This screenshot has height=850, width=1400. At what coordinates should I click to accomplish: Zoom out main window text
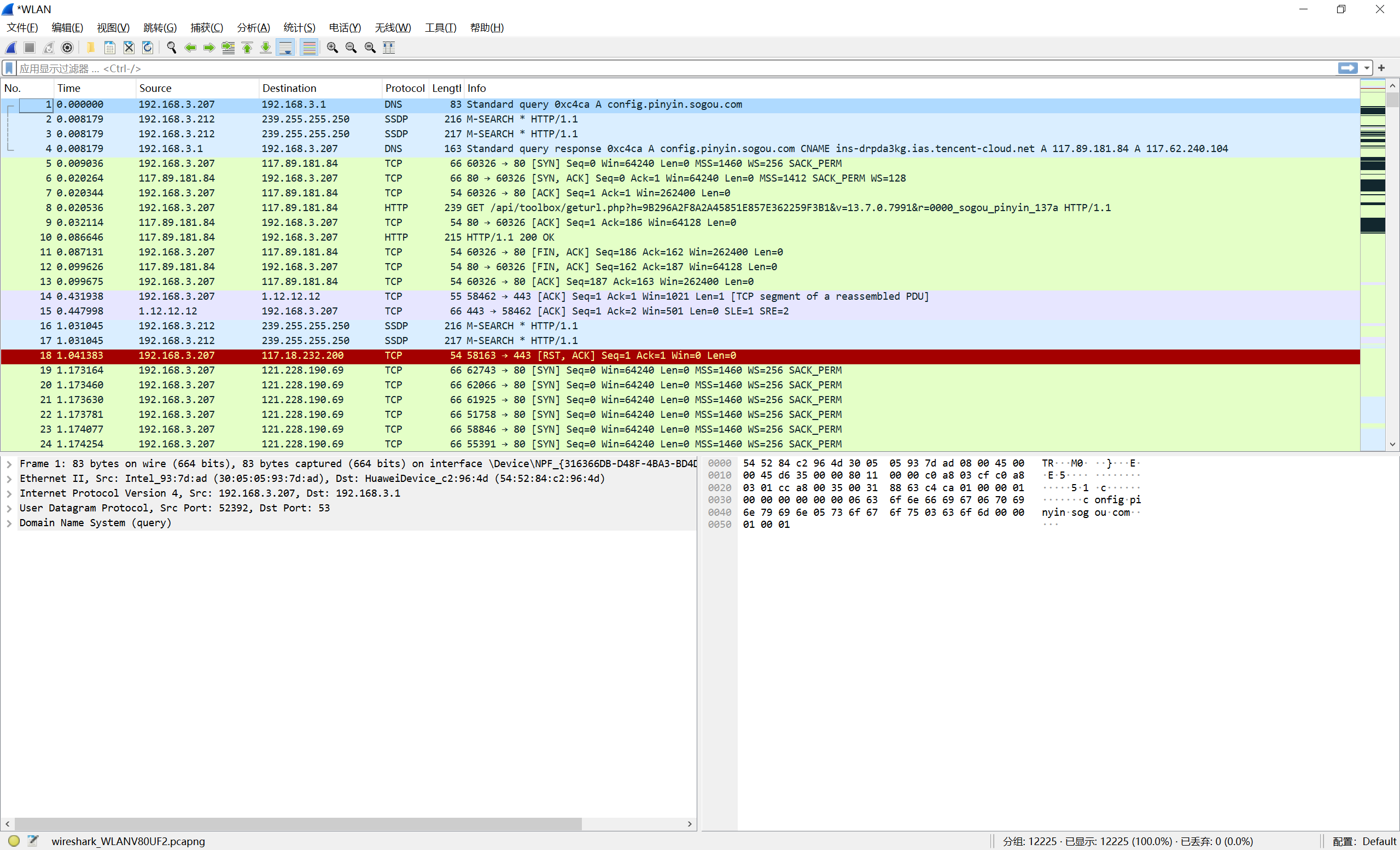point(351,48)
